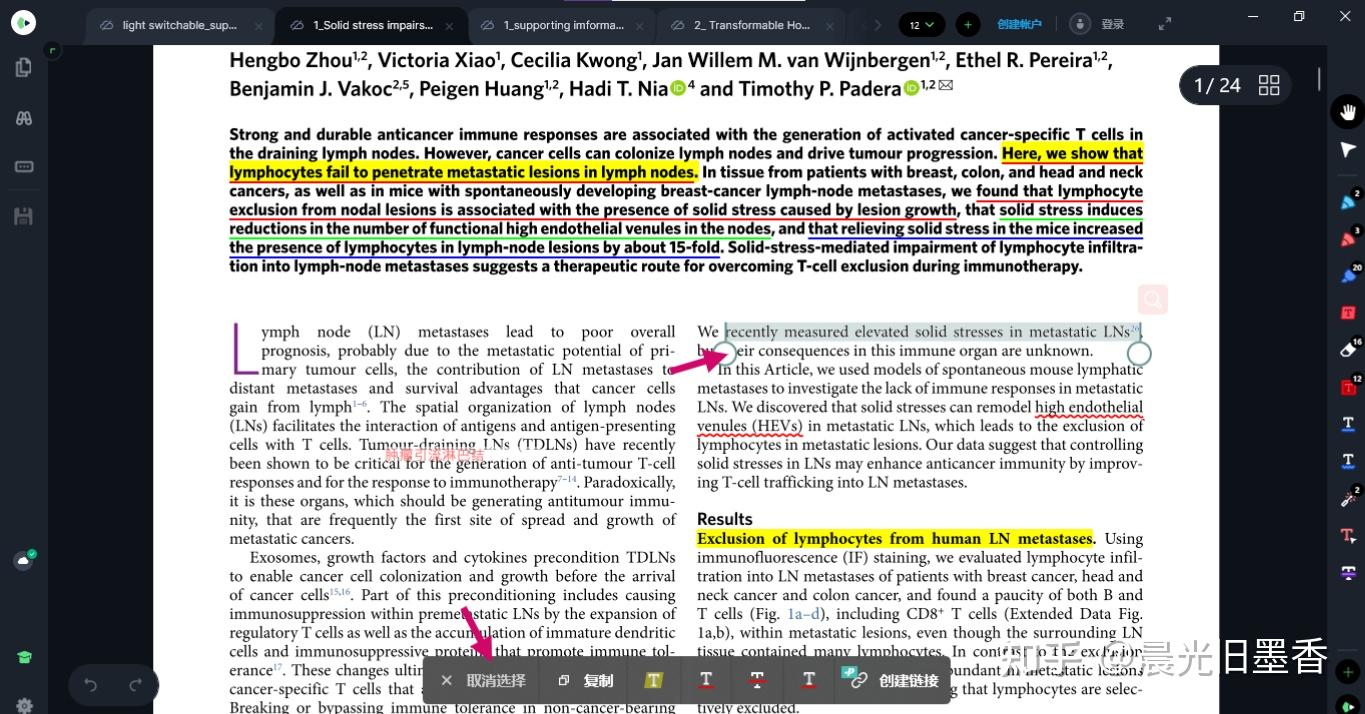Viewport: 1365px width, 714px height.
Task: Click the magnifier search icon over text
Action: [x=1153, y=299]
